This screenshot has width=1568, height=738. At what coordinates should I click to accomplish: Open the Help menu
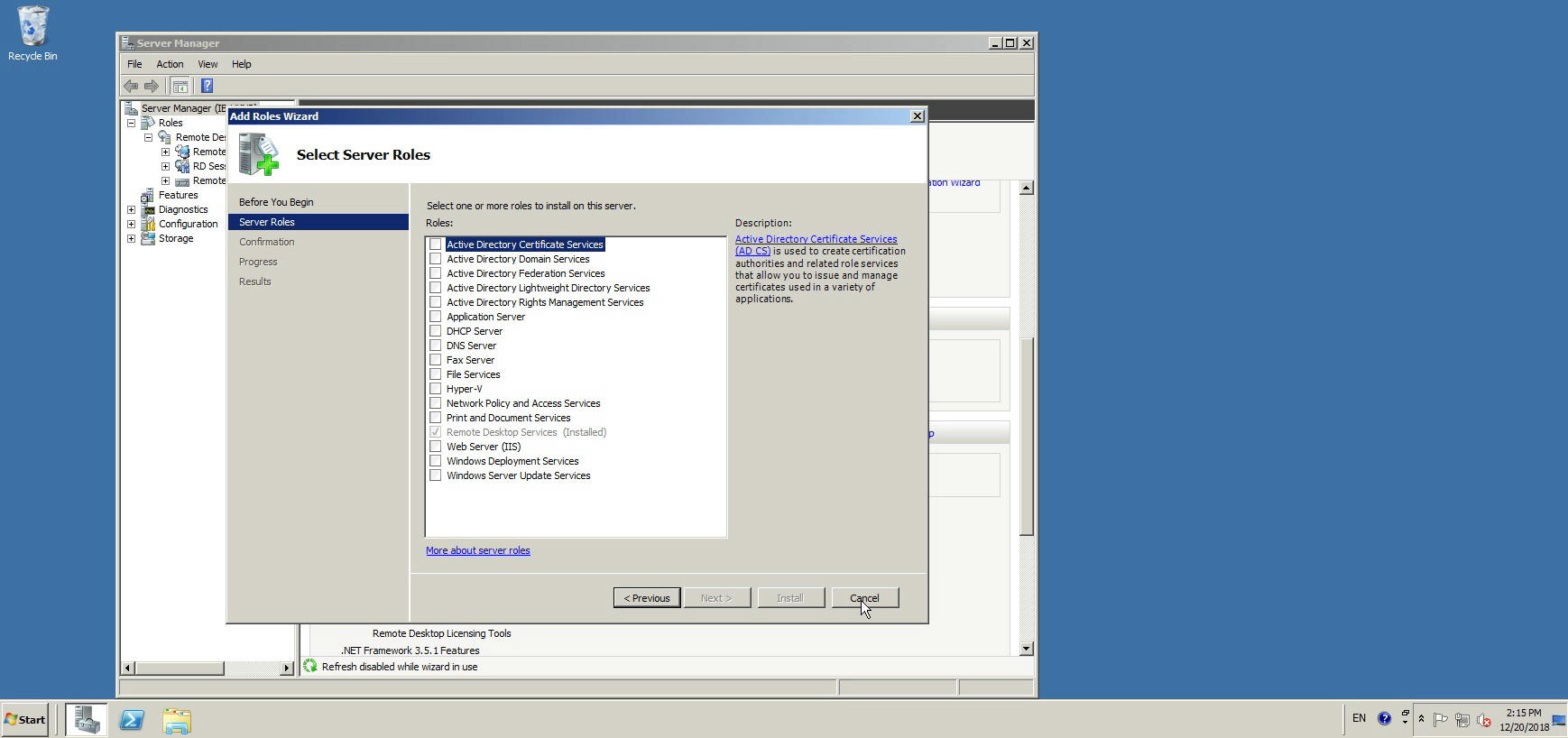(x=241, y=64)
